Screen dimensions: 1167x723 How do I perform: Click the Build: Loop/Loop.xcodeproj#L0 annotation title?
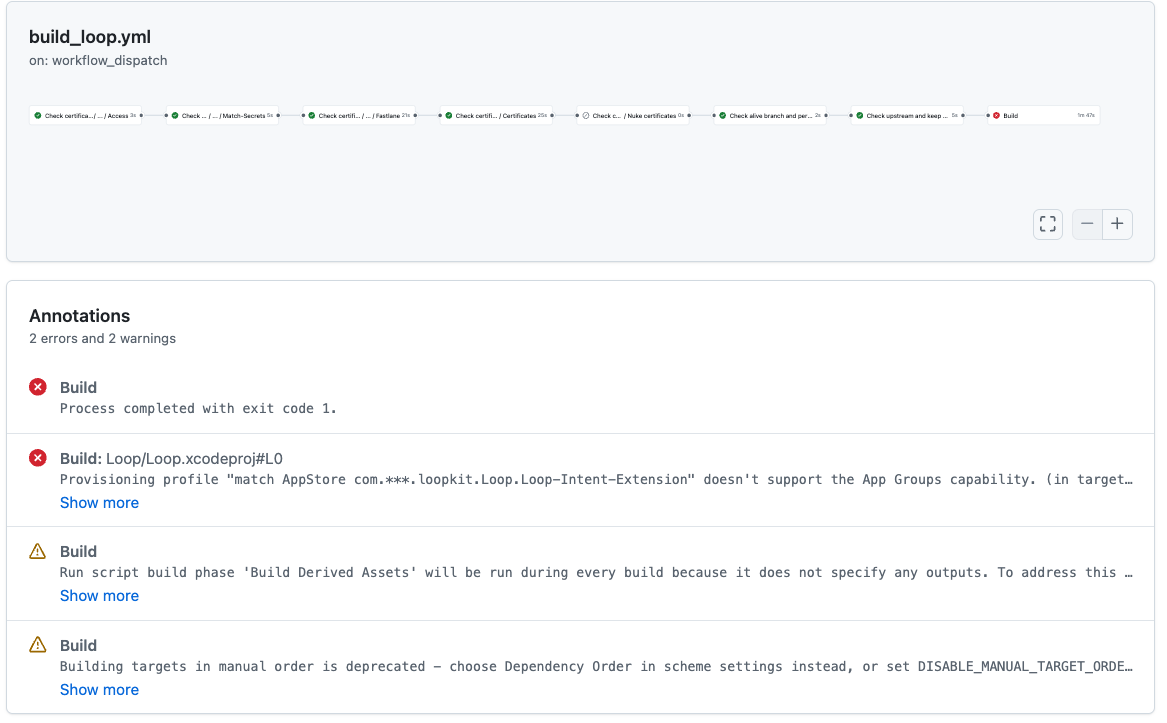pos(171,459)
